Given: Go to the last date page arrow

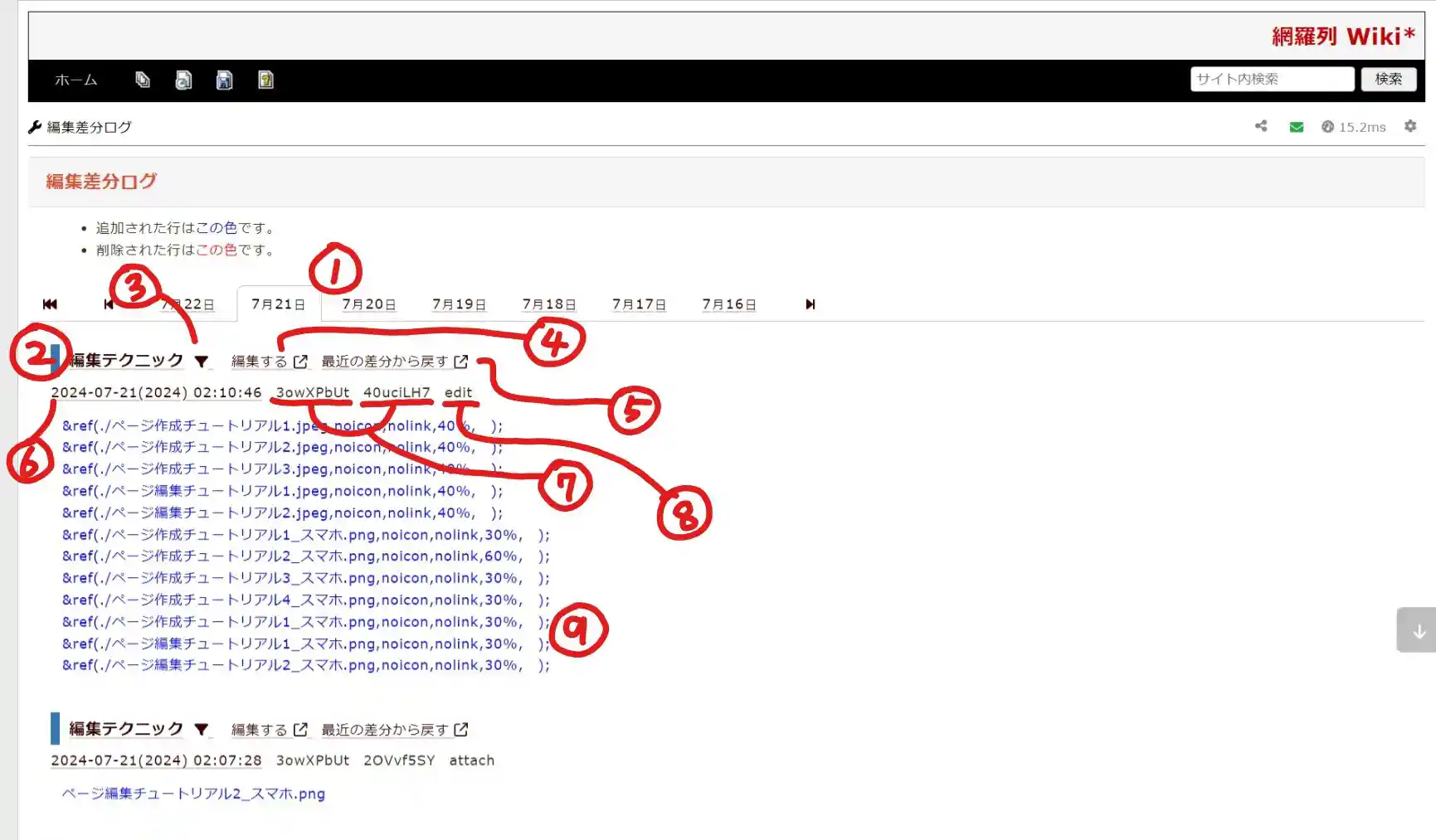Looking at the screenshot, I should [x=810, y=304].
